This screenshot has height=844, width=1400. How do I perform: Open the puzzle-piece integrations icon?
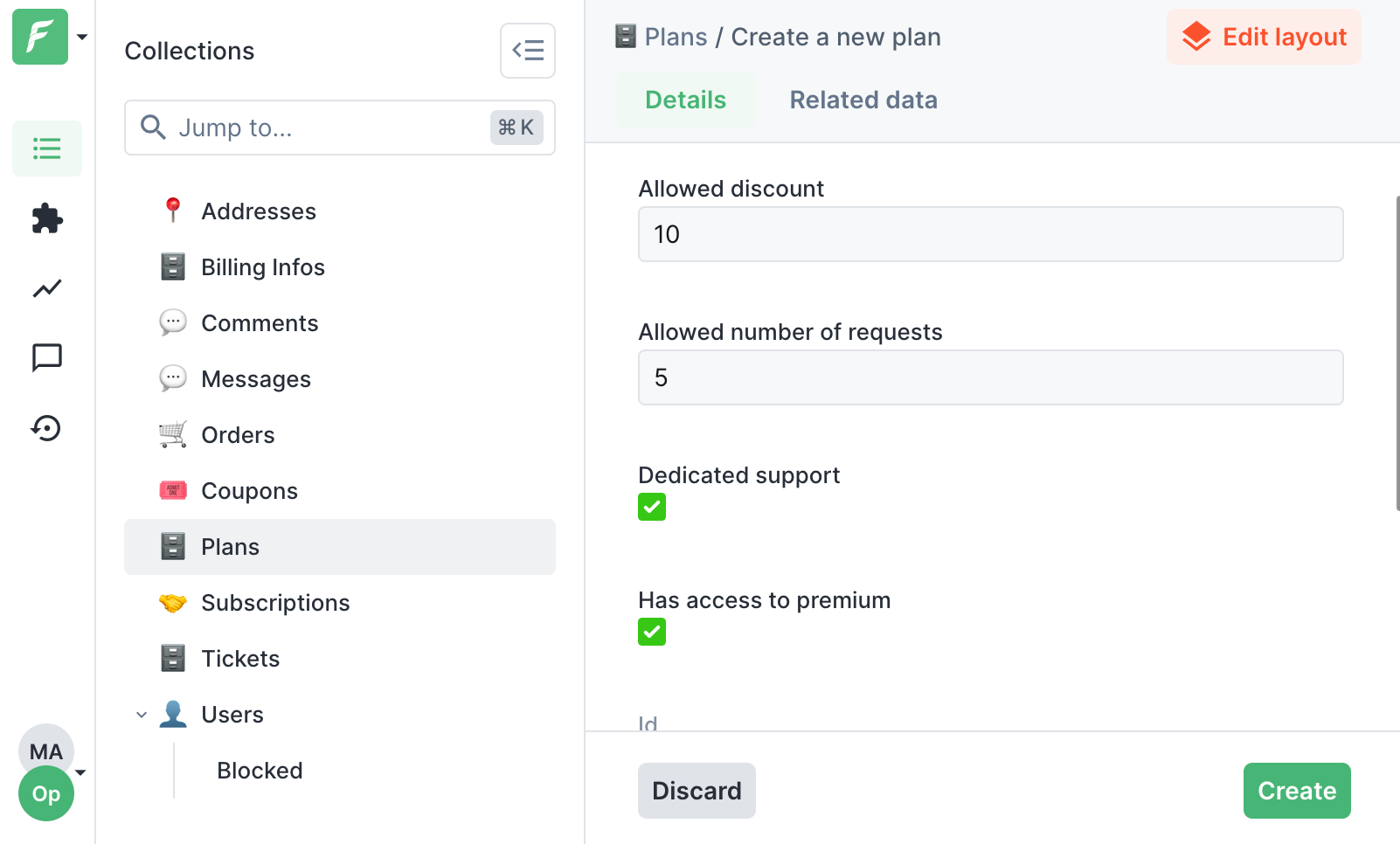(x=47, y=218)
